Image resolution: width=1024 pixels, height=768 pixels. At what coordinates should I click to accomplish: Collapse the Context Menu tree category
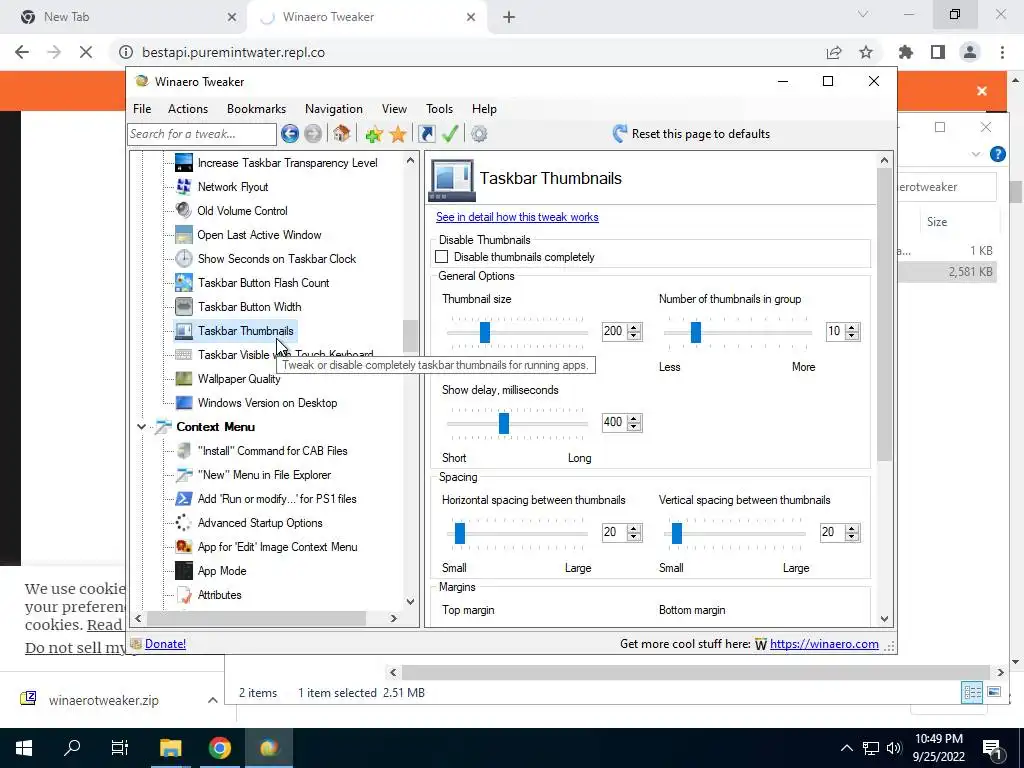(x=141, y=427)
